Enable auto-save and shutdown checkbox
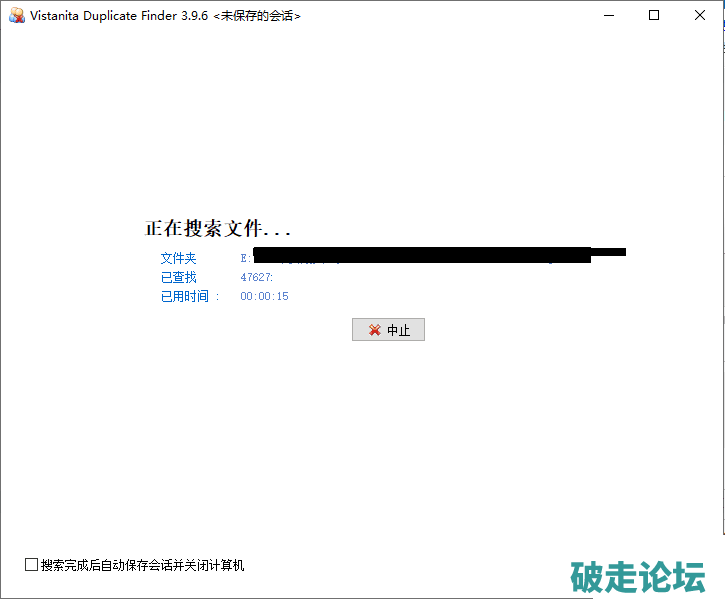The width and height of the screenshot is (725, 599). coord(31,565)
